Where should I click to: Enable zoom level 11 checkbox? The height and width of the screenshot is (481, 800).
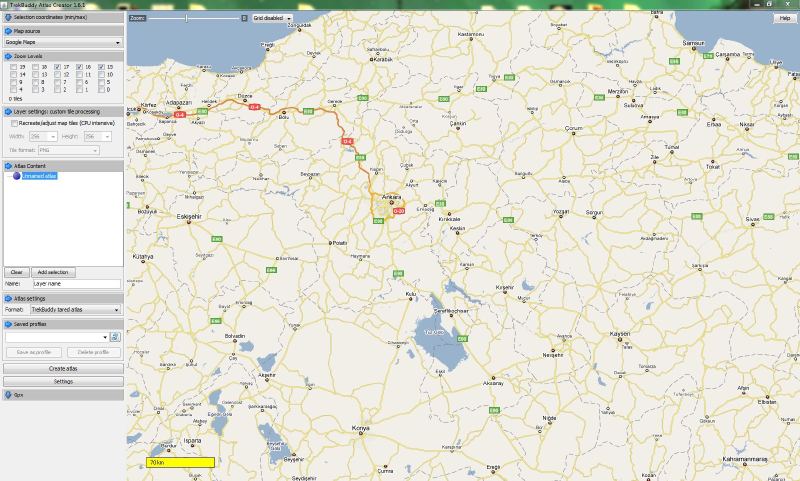80,74
